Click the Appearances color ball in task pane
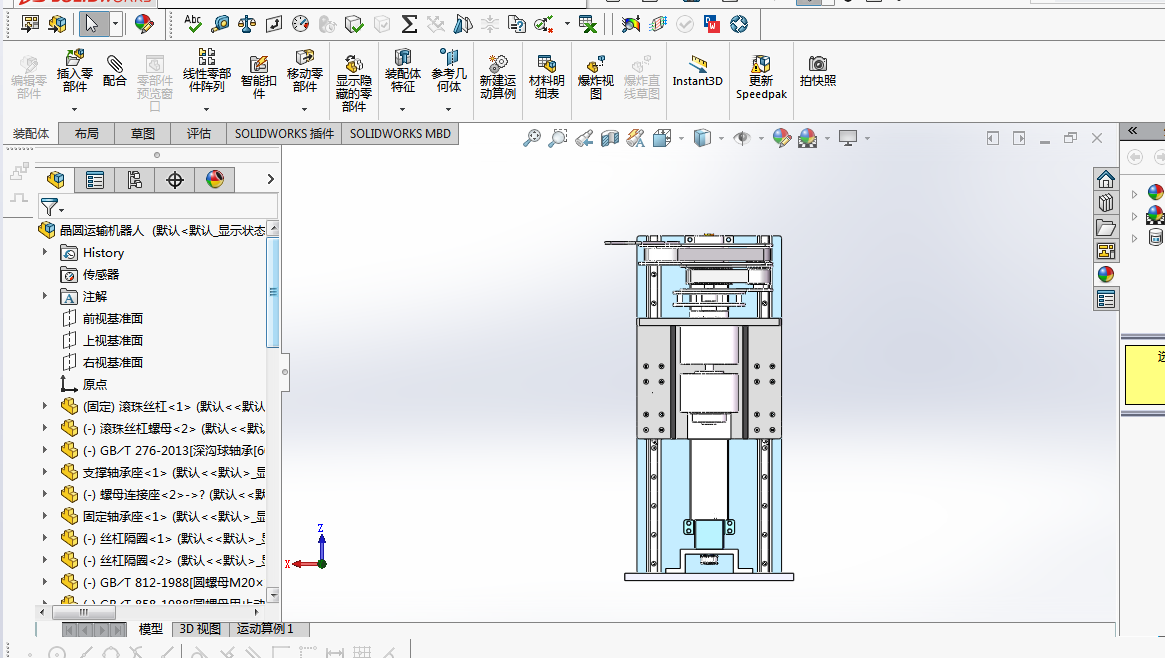The image size is (1165, 658). click(1105, 274)
